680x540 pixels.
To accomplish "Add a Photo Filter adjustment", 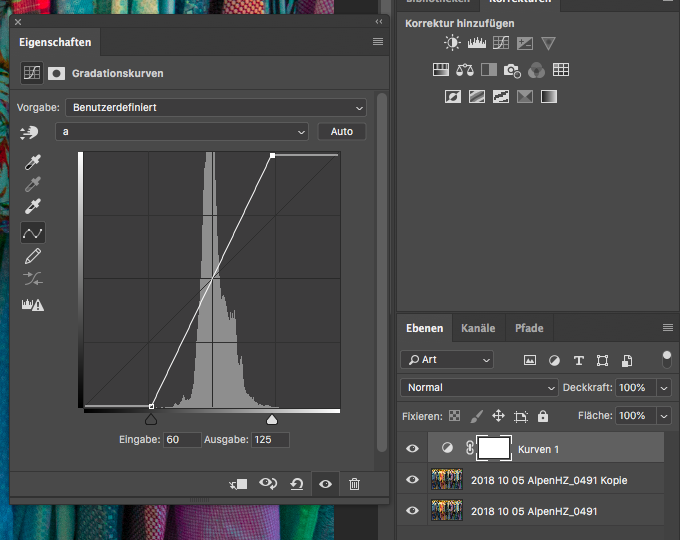I will (x=512, y=70).
